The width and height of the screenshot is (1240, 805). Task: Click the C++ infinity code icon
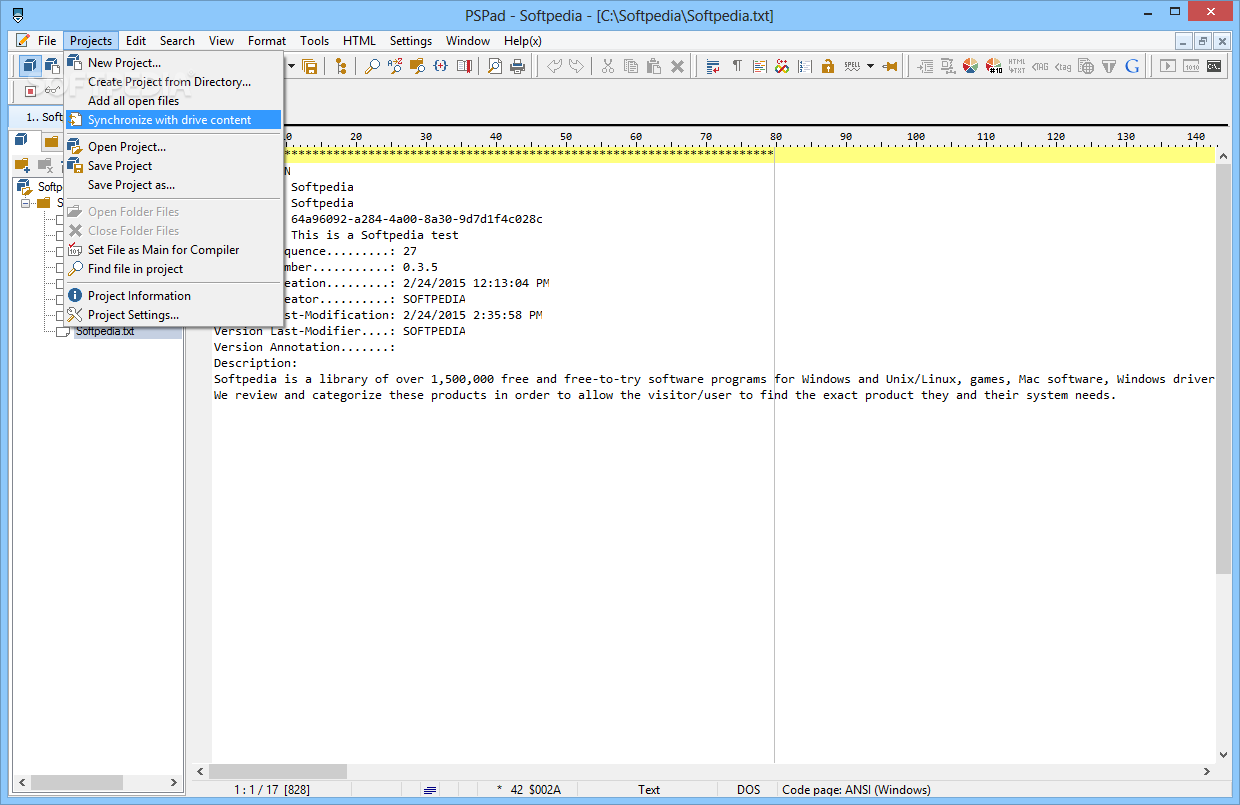[783, 66]
